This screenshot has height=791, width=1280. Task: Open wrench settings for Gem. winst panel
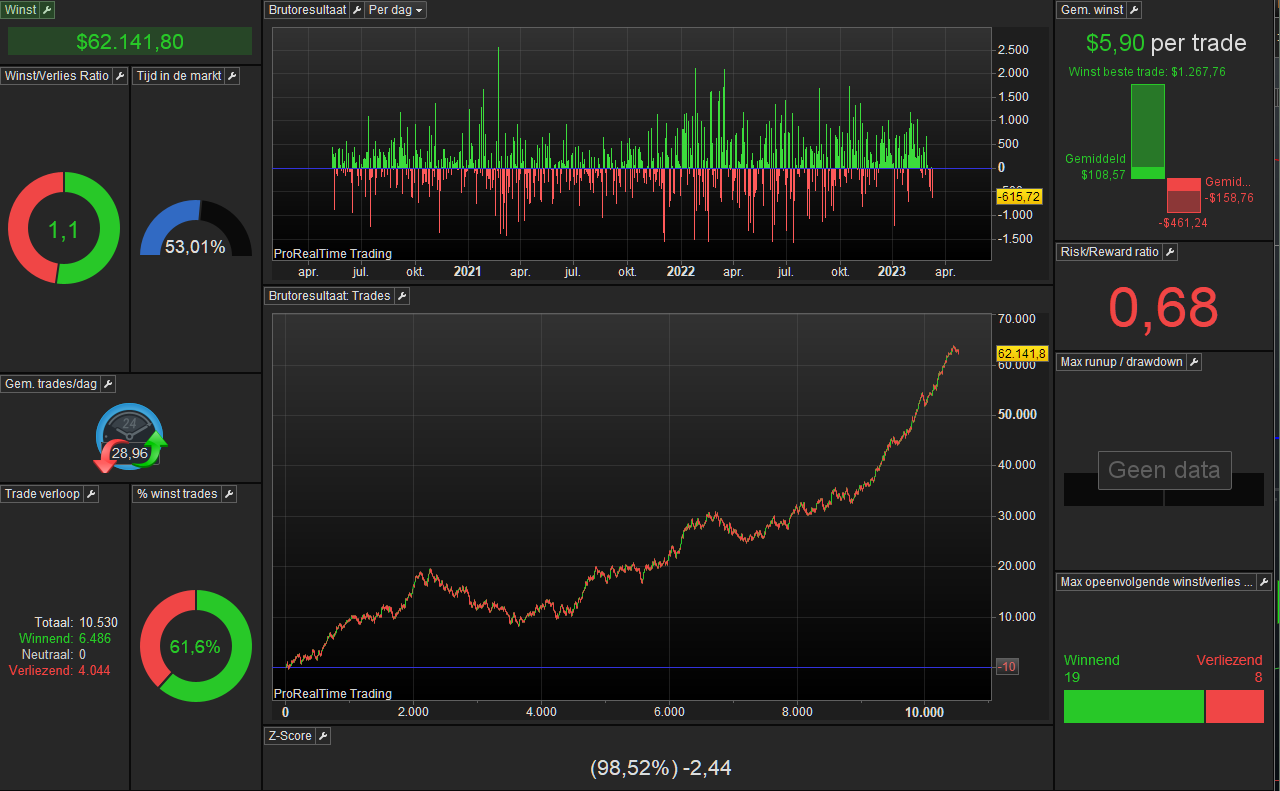point(1134,10)
